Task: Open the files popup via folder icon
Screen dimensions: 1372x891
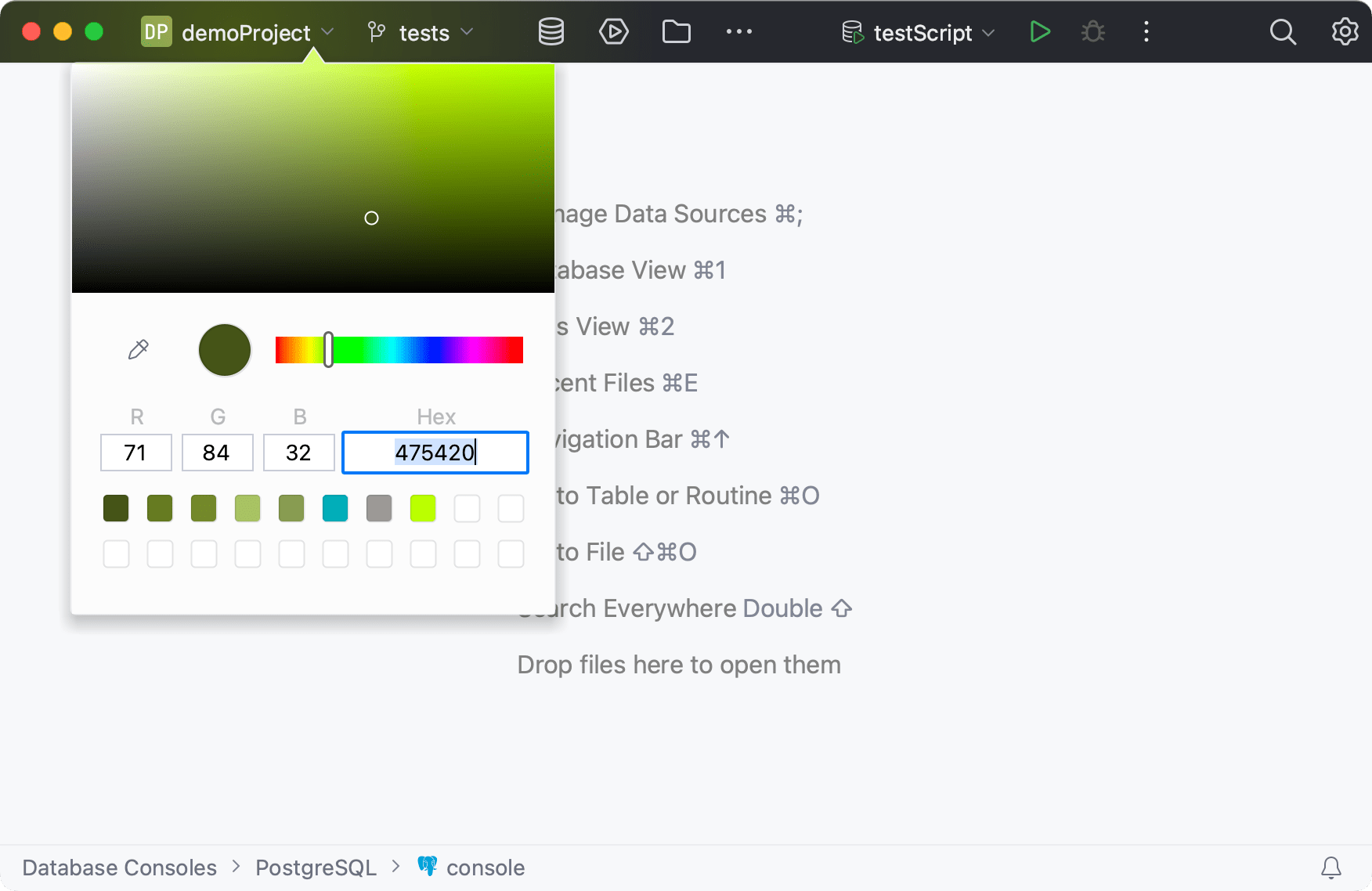Action: 676,32
